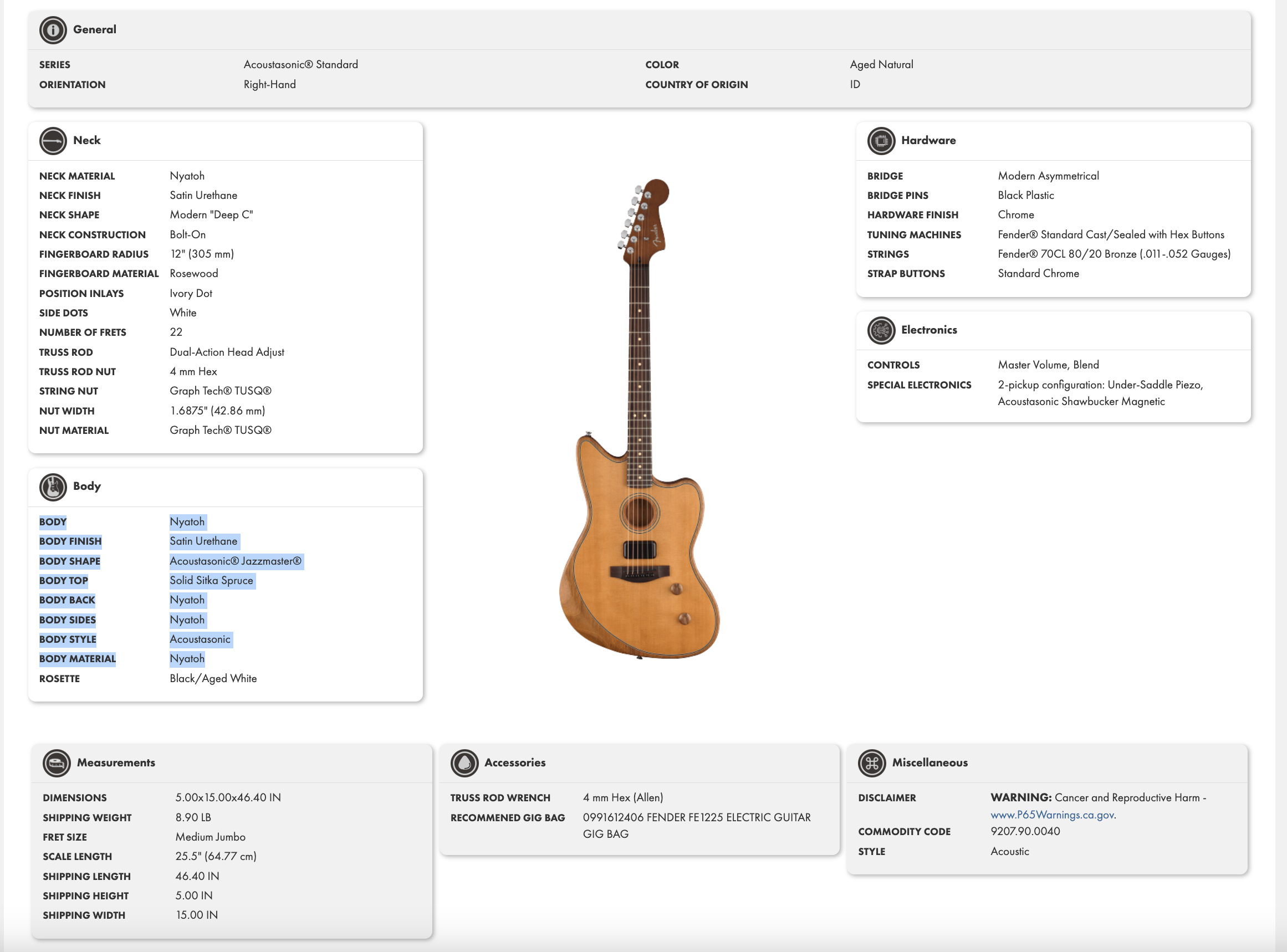The height and width of the screenshot is (952, 1287).
Task: Click the Neck section guitar-neck icon
Action: [53, 141]
